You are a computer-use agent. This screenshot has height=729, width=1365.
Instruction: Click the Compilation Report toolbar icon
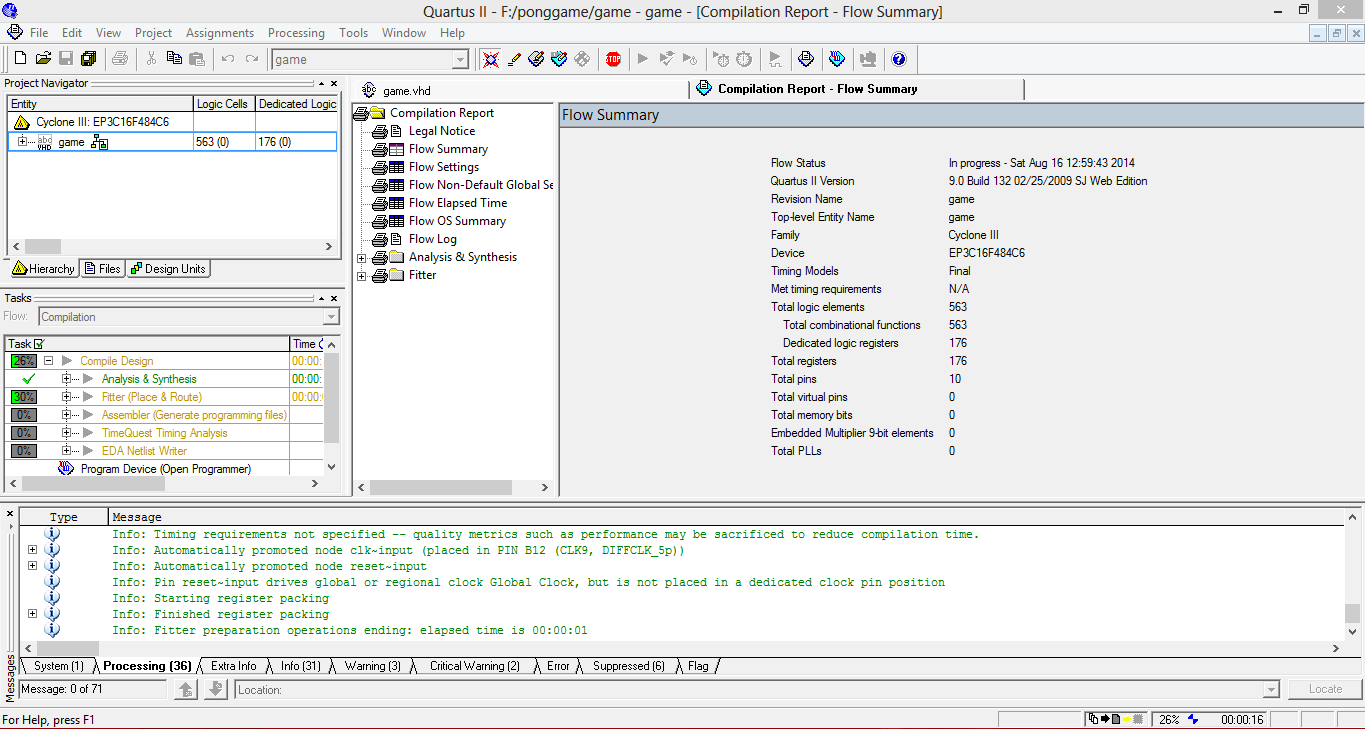806,59
